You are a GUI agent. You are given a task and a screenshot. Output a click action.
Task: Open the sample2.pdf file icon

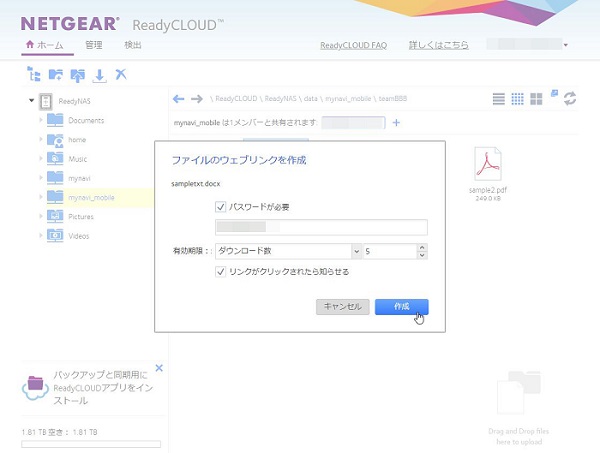click(488, 164)
